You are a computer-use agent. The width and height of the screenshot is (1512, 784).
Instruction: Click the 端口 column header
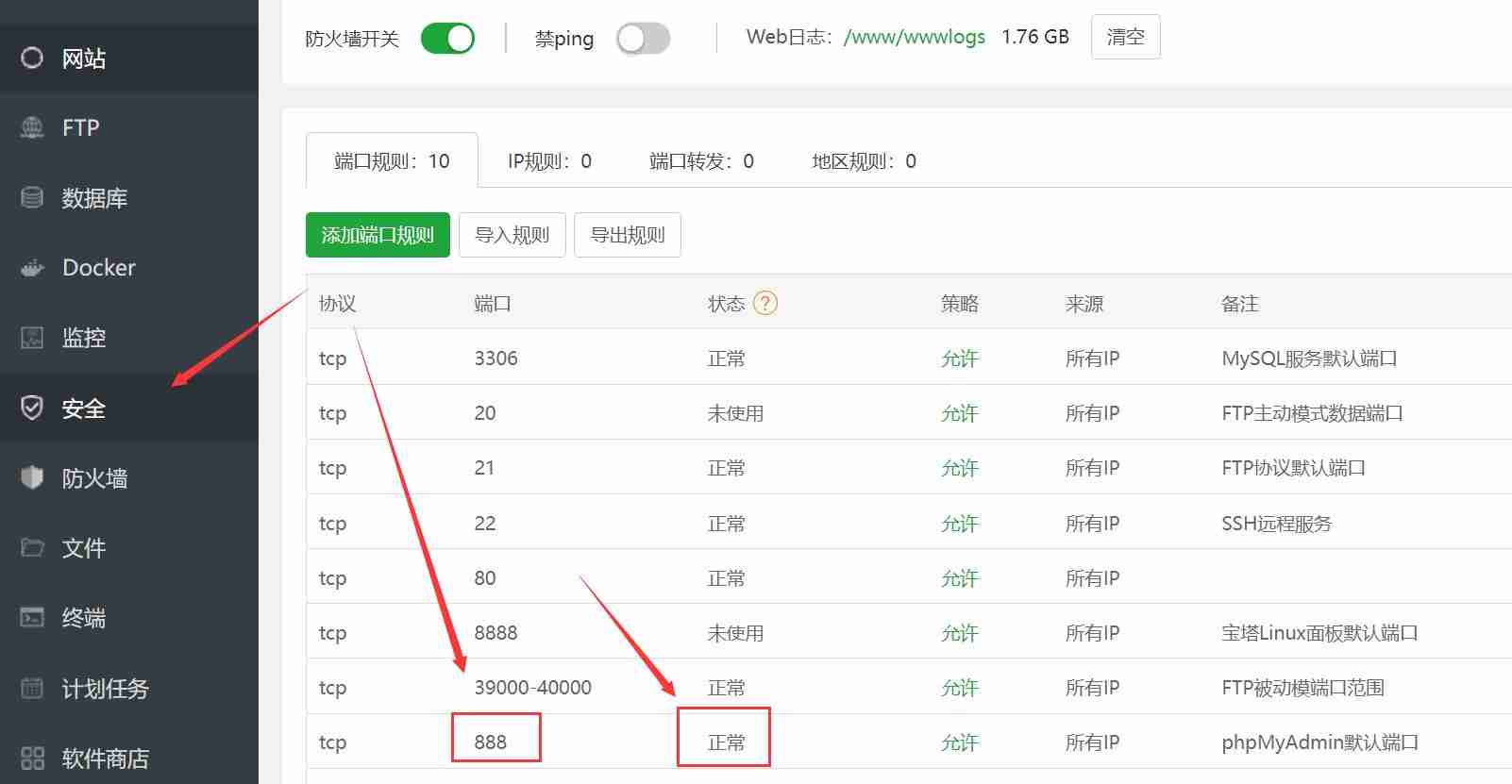[x=493, y=304]
